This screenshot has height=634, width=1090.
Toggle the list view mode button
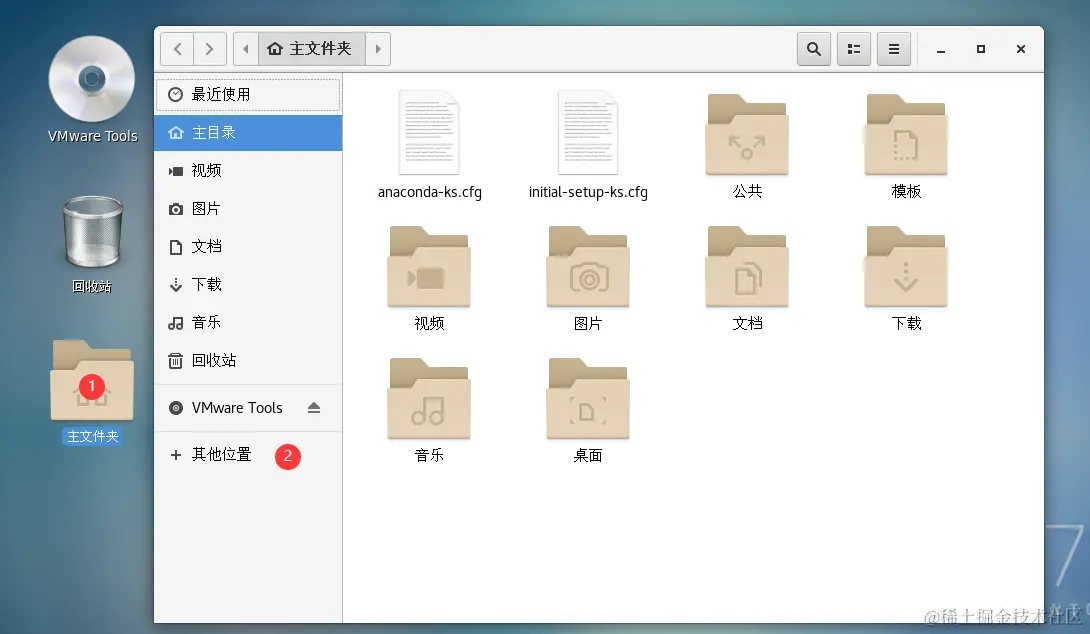(854, 49)
